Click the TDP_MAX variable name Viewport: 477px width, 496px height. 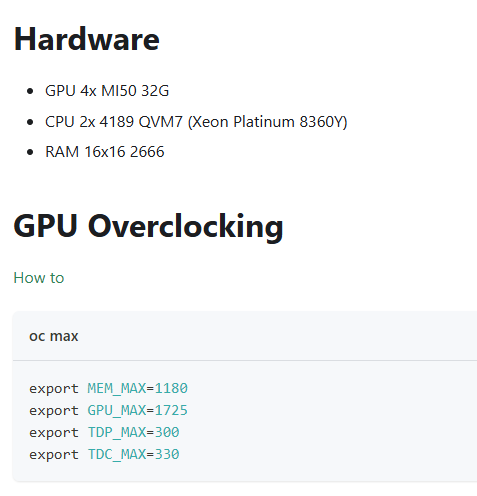[117, 432]
